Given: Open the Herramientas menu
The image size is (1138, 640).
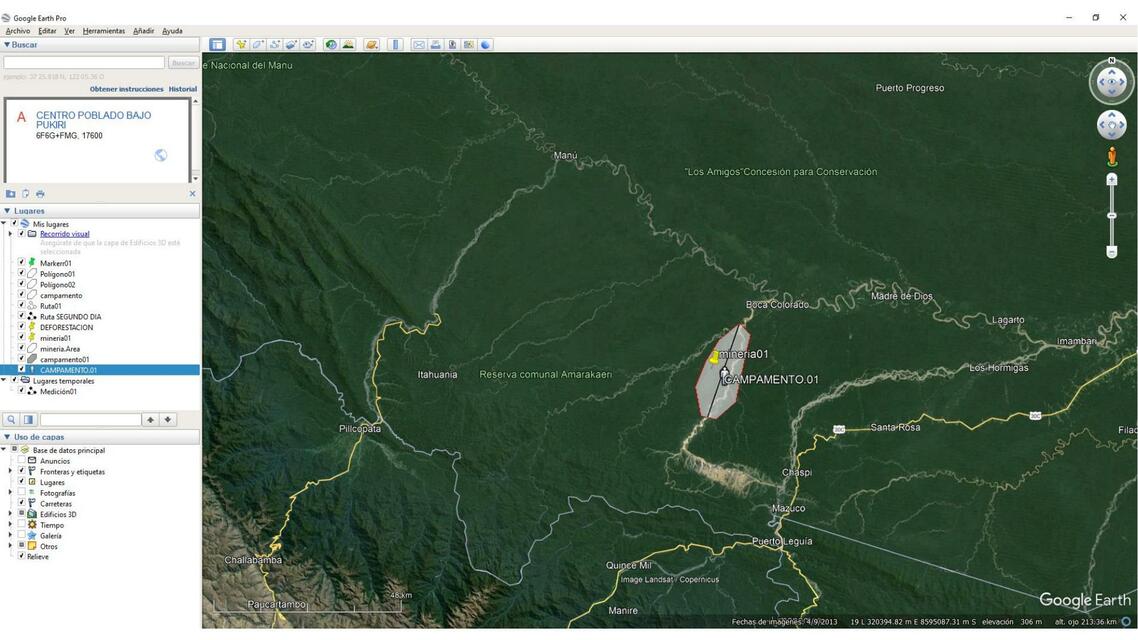Looking at the screenshot, I should 104,31.
